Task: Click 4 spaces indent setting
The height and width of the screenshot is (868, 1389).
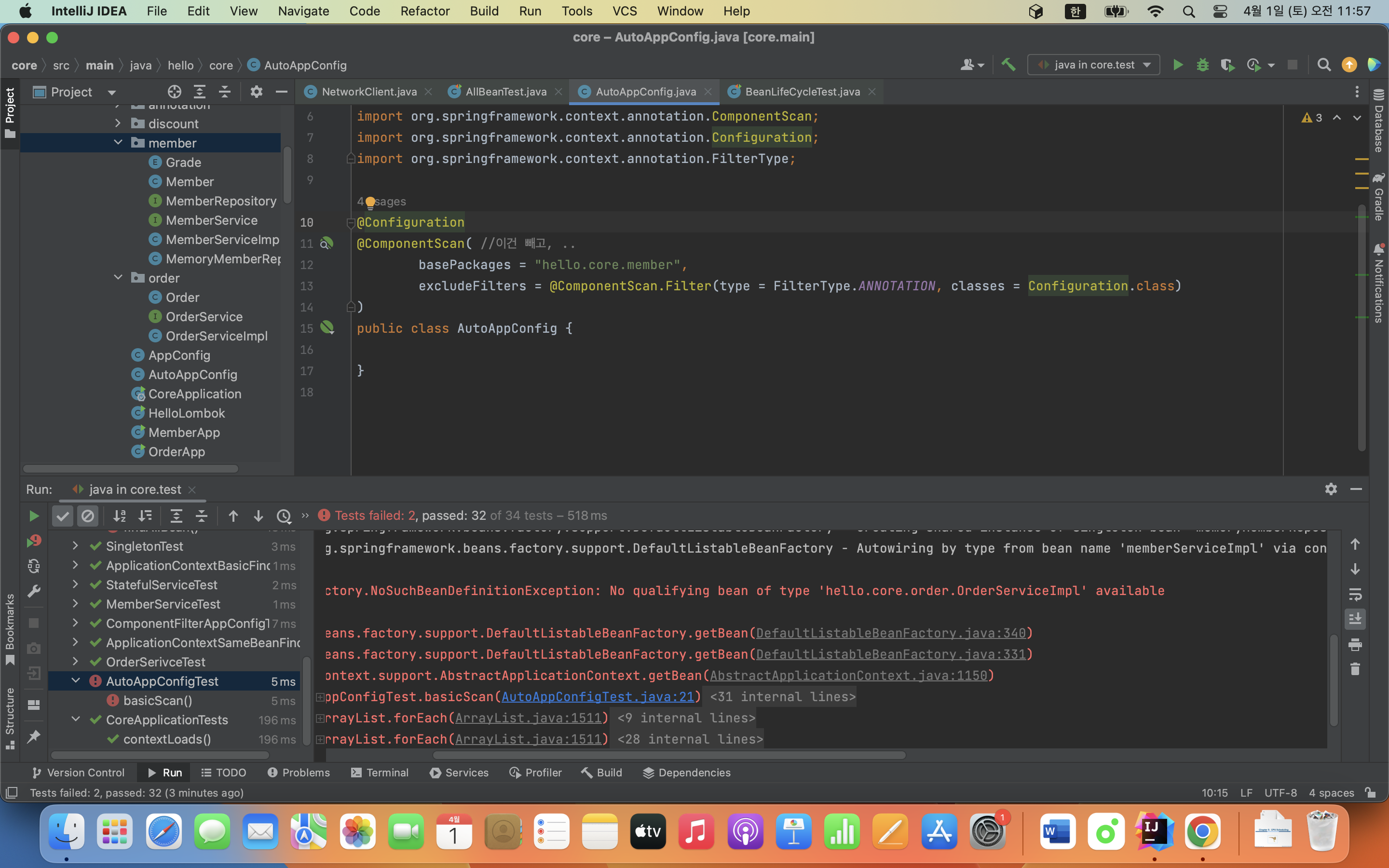Action: click(x=1331, y=793)
